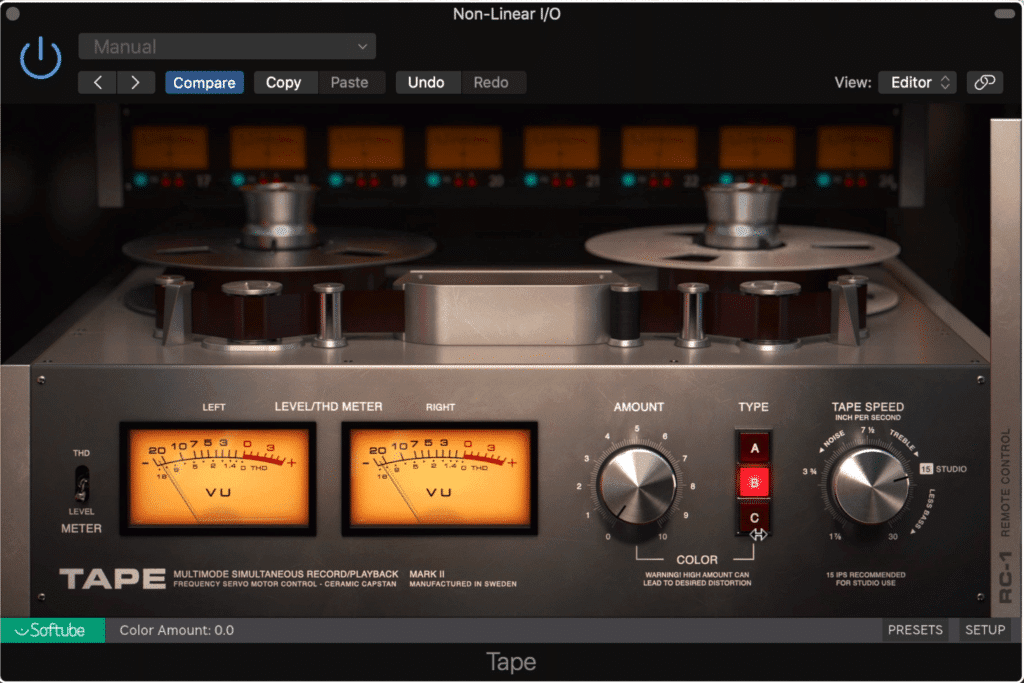Select tape type A
Image resolution: width=1024 pixels, height=683 pixels.
coord(754,448)
